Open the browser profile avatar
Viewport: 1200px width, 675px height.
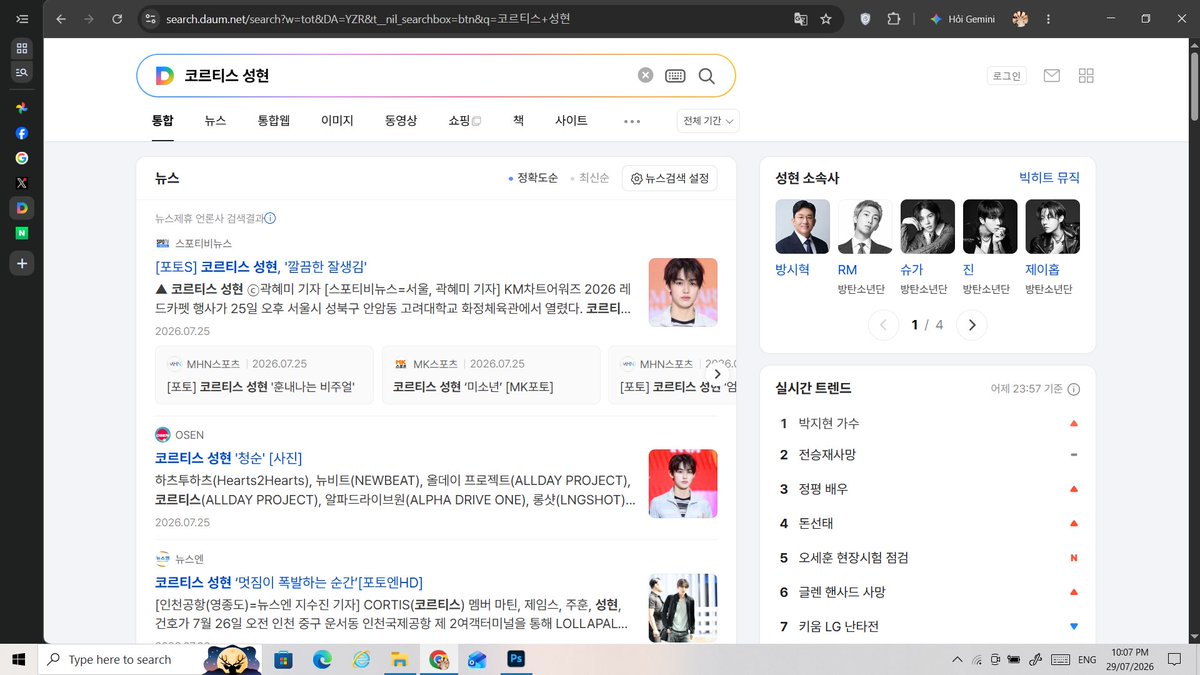[1020, 19]
